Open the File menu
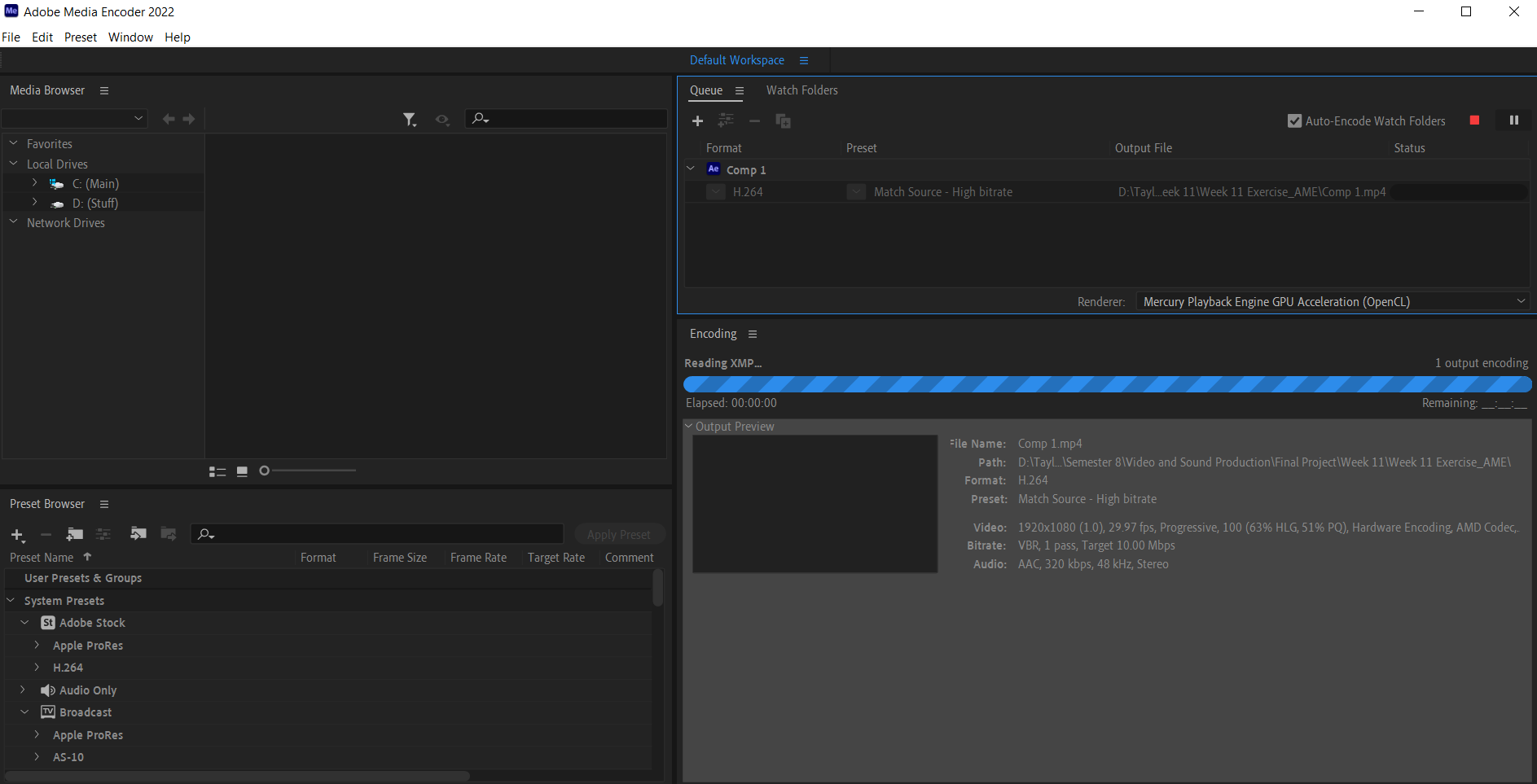Image resolution: width=1537 pixels, height=784 pixels. coord(11,37)
